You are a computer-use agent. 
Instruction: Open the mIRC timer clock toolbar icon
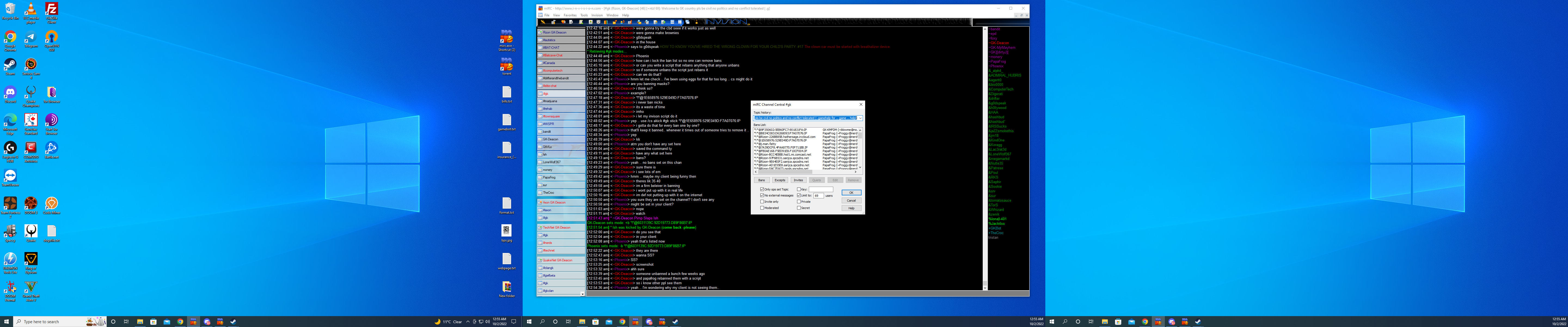tap(598, 22)
